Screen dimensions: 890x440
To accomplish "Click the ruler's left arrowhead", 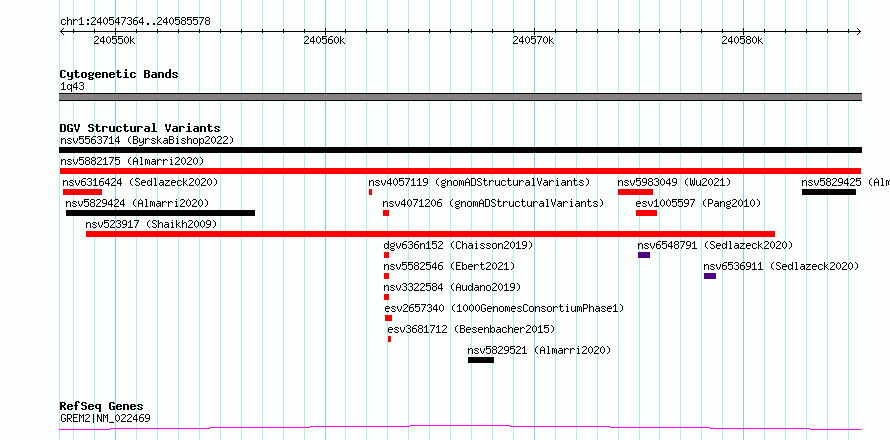I will 62,31.
